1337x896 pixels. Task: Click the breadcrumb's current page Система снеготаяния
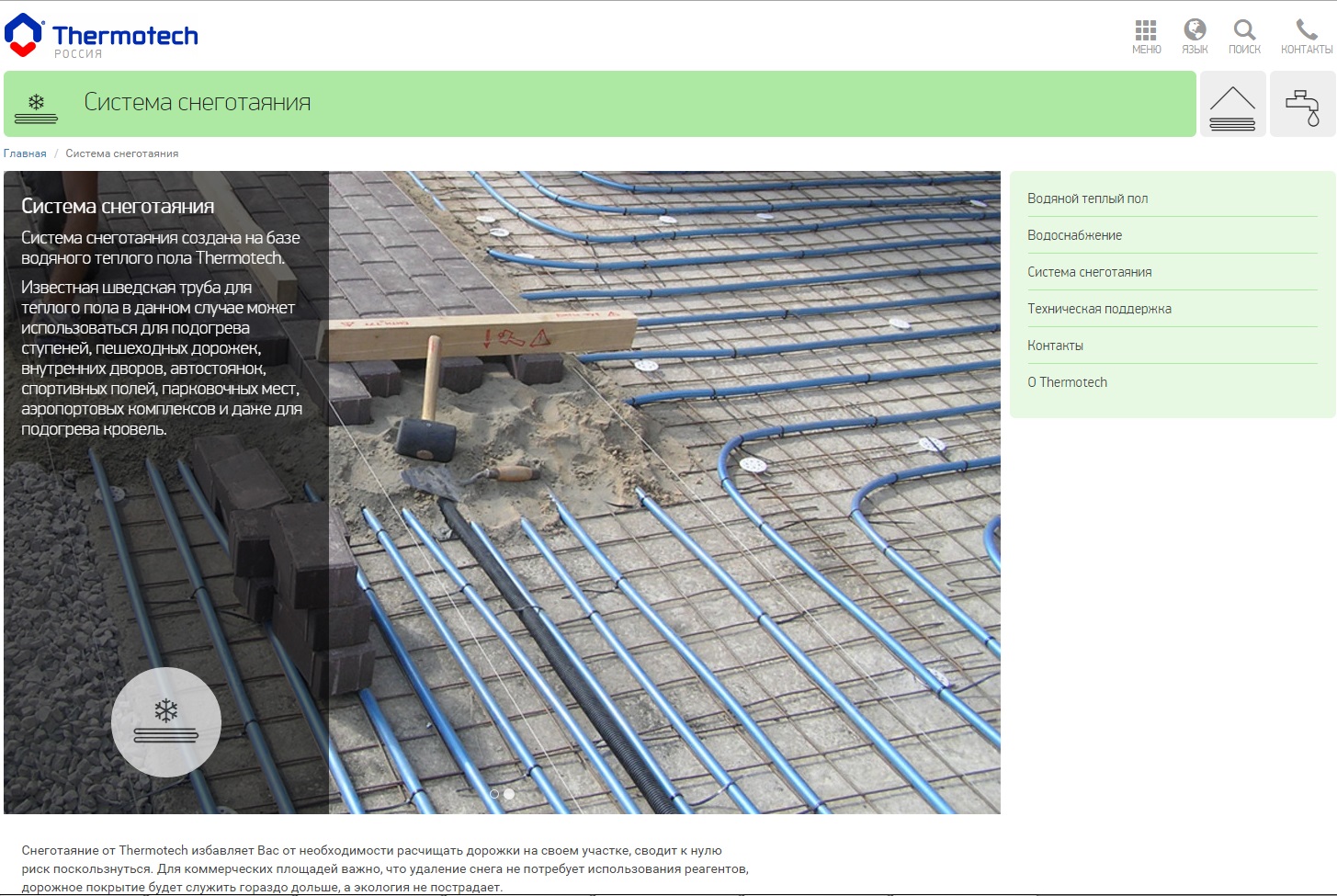(122, 153)
